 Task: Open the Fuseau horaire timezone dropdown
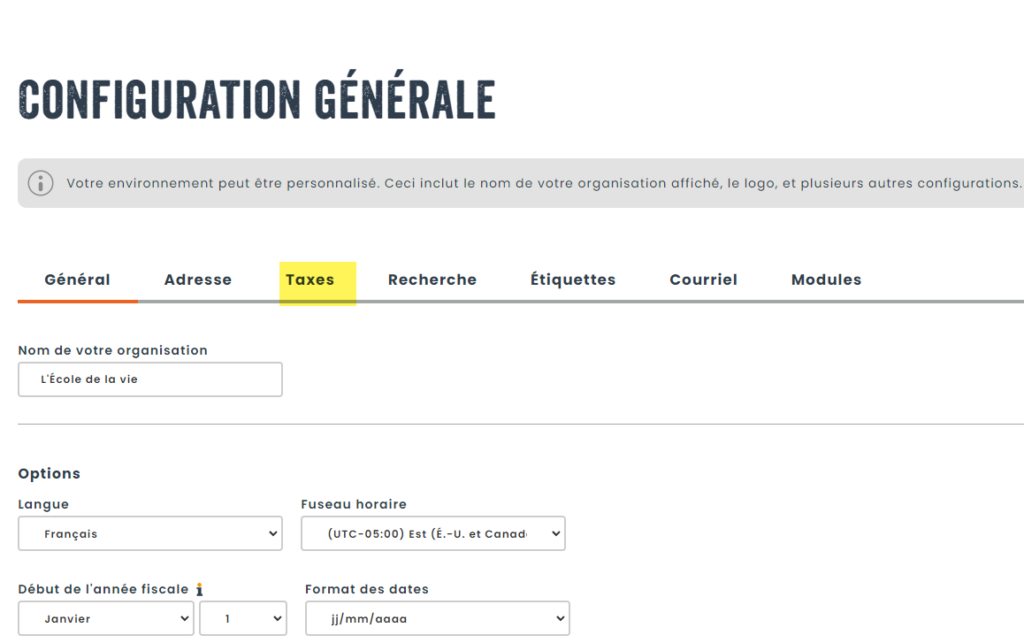click(433, 534)
